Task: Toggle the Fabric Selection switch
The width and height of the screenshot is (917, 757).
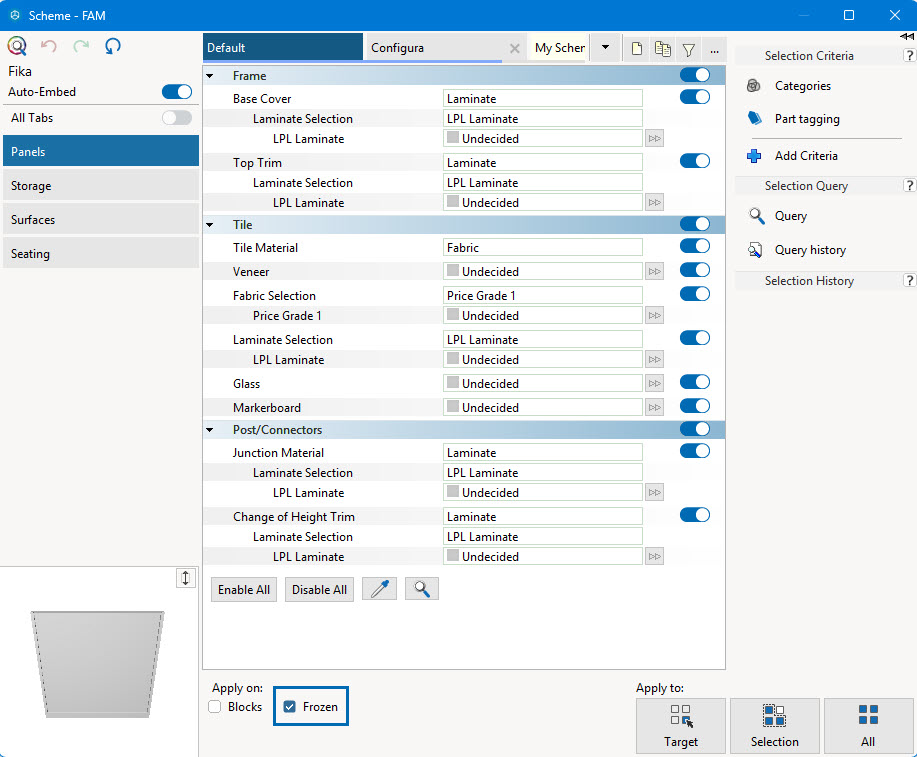Action: click(x=695, y=294)
